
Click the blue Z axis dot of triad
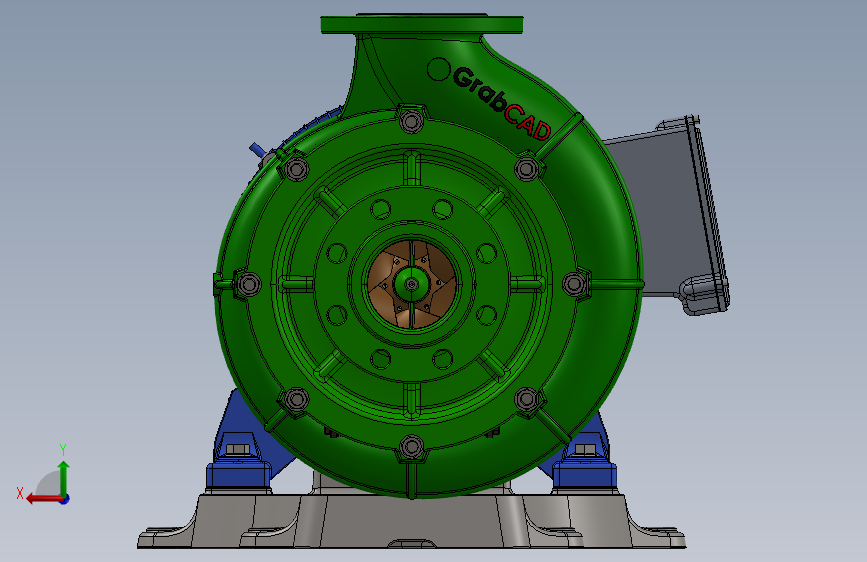pyautogui.click(x=65, y=499)
